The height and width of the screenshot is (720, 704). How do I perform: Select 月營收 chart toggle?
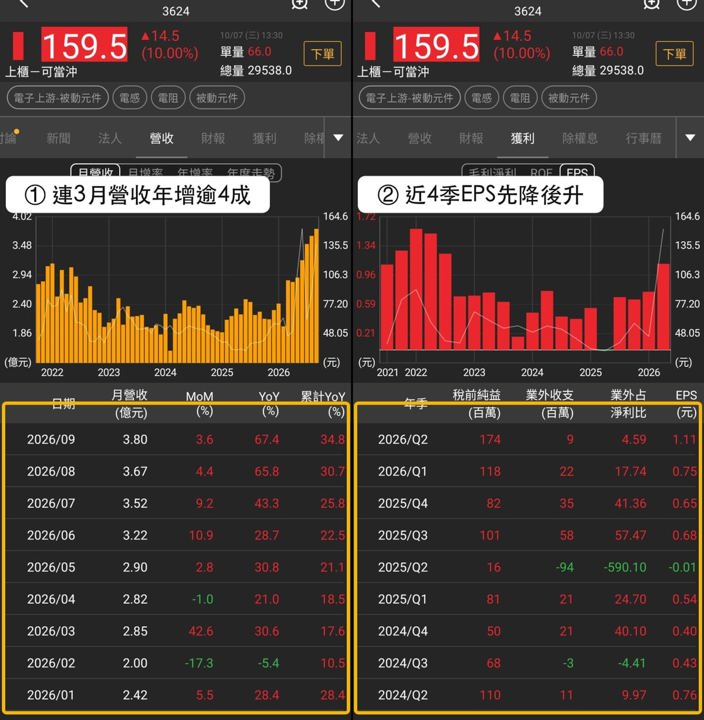tap(96, 171)
